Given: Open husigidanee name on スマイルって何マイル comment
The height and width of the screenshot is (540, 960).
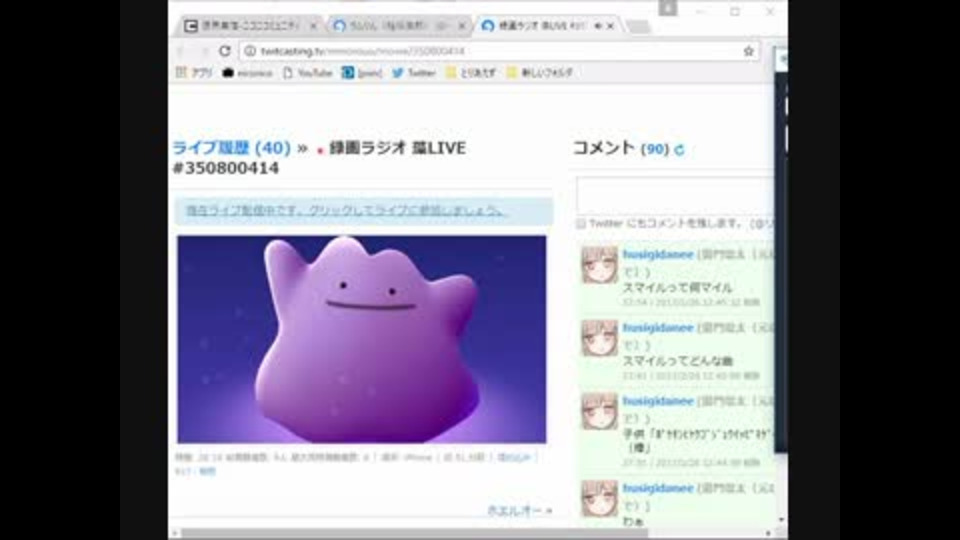Looking at the screenshot, I should click(658, 254).
